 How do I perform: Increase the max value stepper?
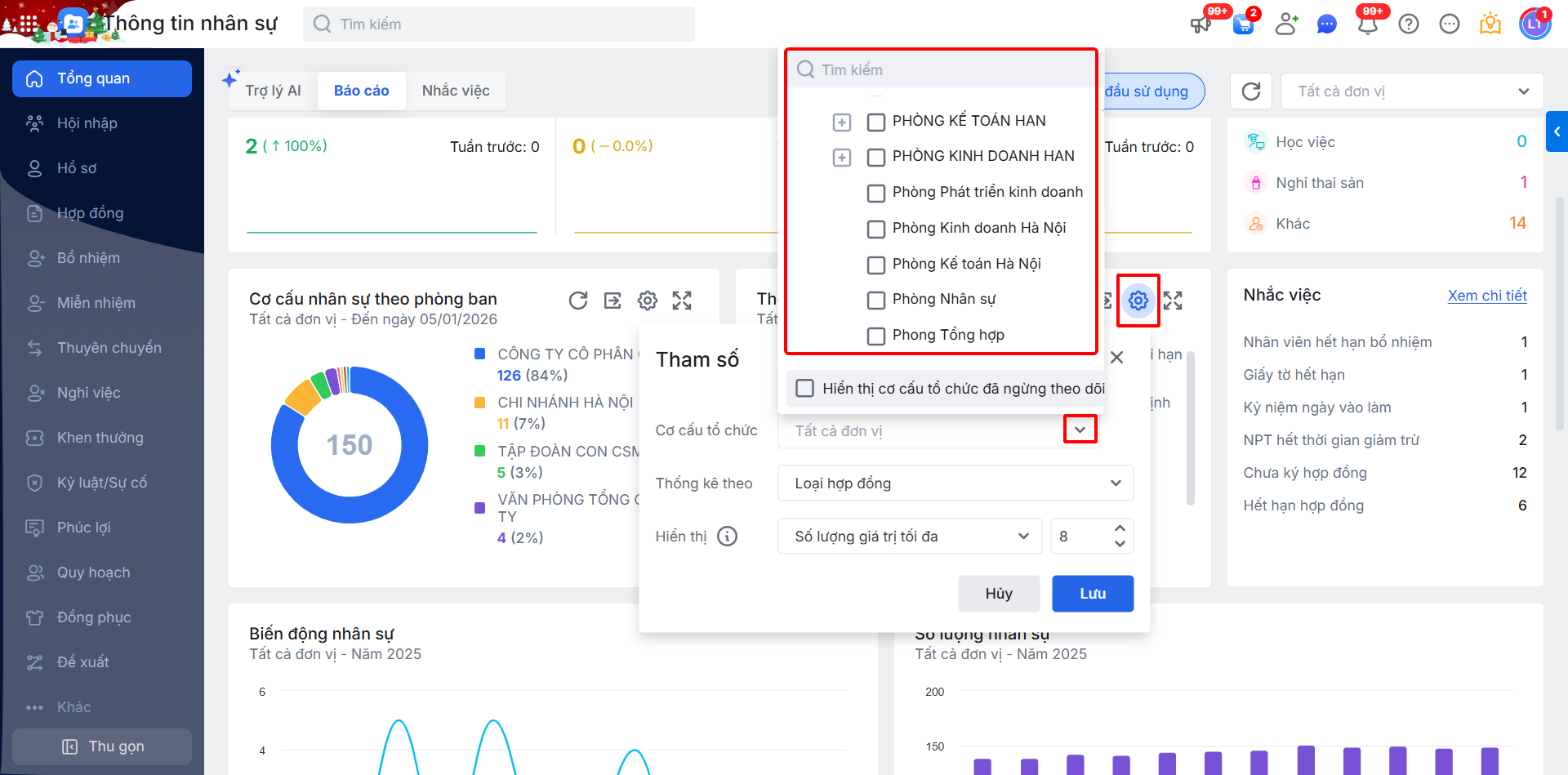1120,528
